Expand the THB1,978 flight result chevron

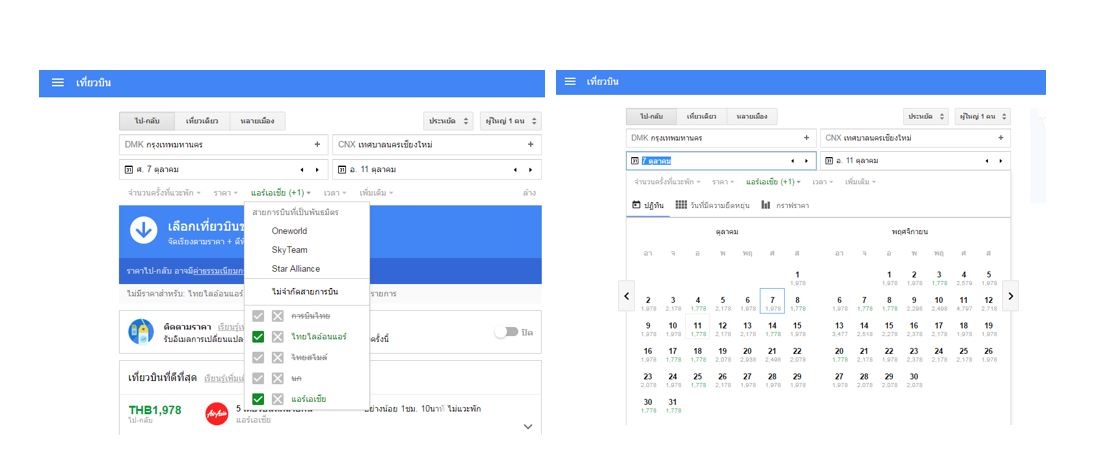[x=528, y=427]
